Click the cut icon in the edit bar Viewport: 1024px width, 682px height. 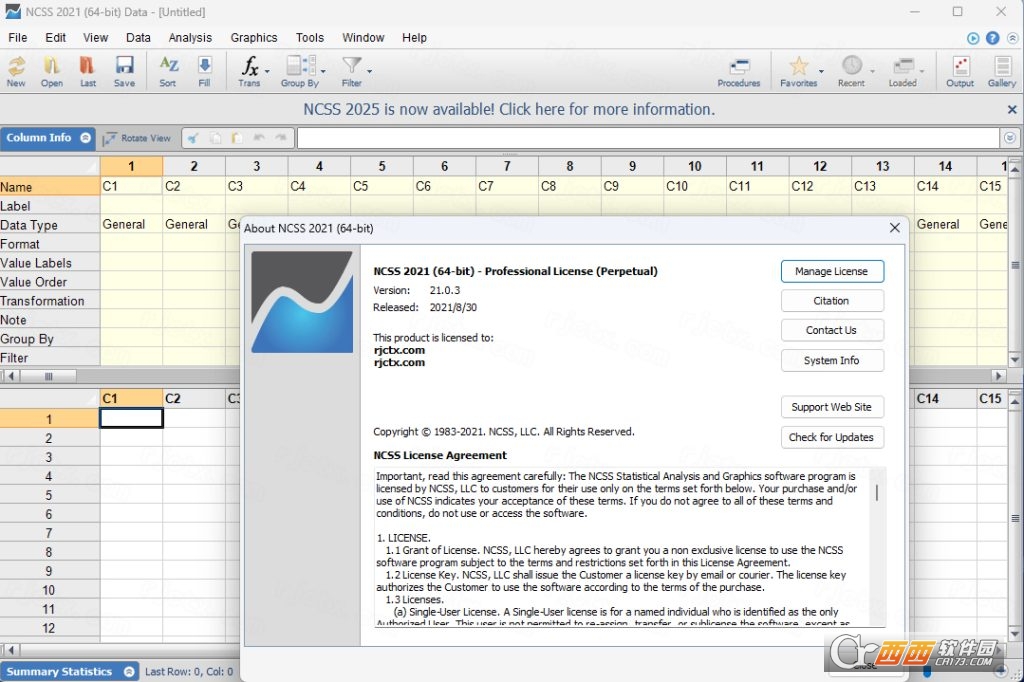click(193, 138)
